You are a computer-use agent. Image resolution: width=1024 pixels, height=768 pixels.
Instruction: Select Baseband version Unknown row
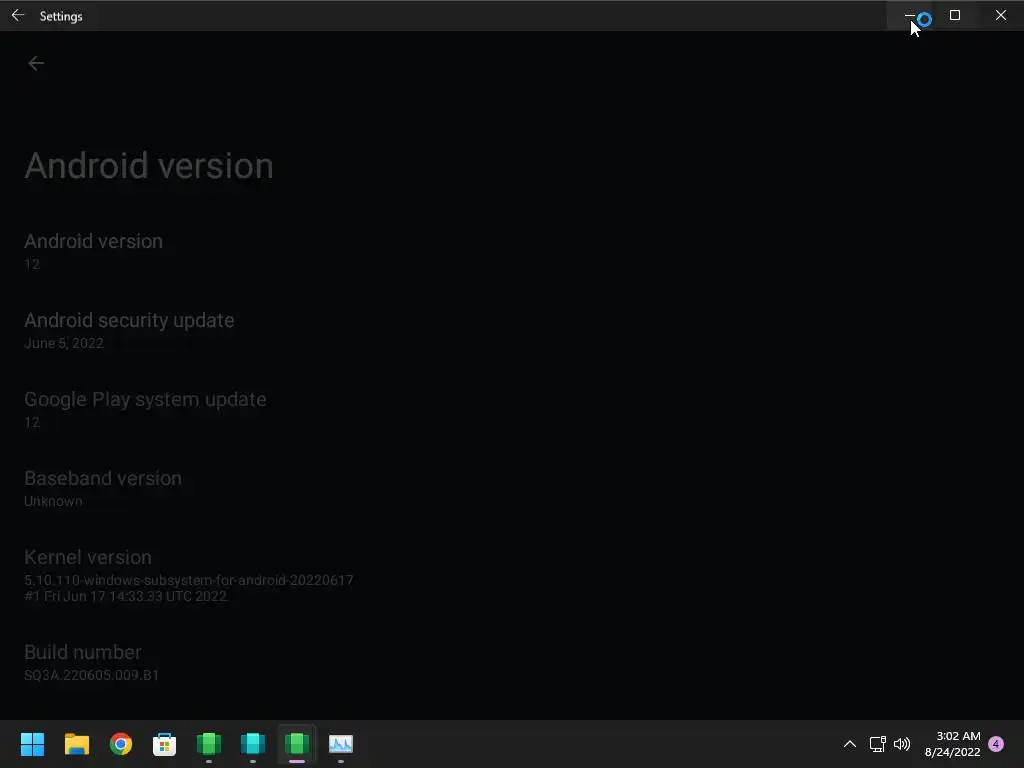coord(512,488)
